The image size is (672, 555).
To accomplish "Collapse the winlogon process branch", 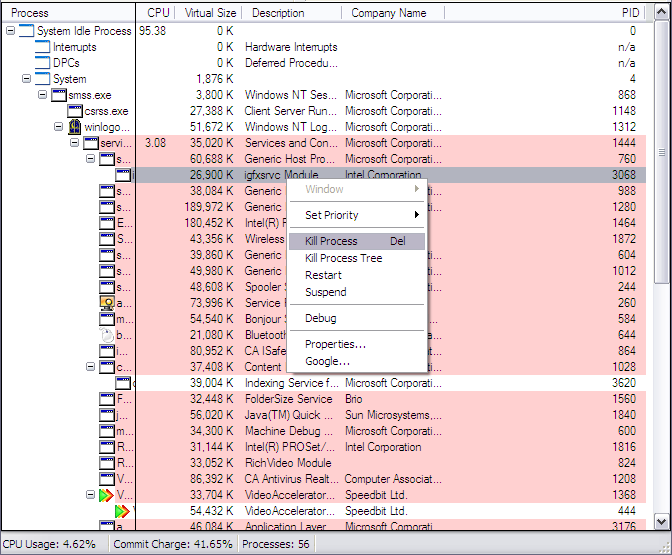I will point(59,127).
